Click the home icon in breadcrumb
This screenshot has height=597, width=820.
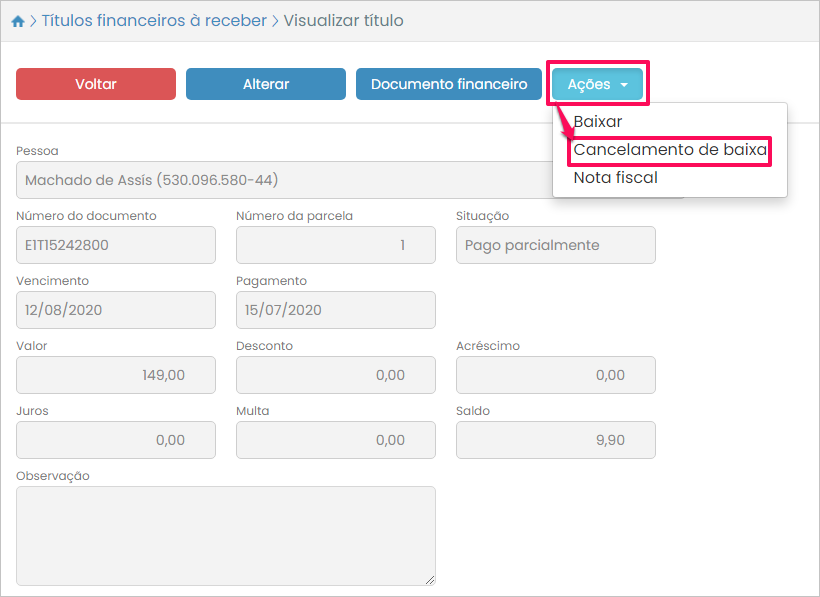pos(18,21)
